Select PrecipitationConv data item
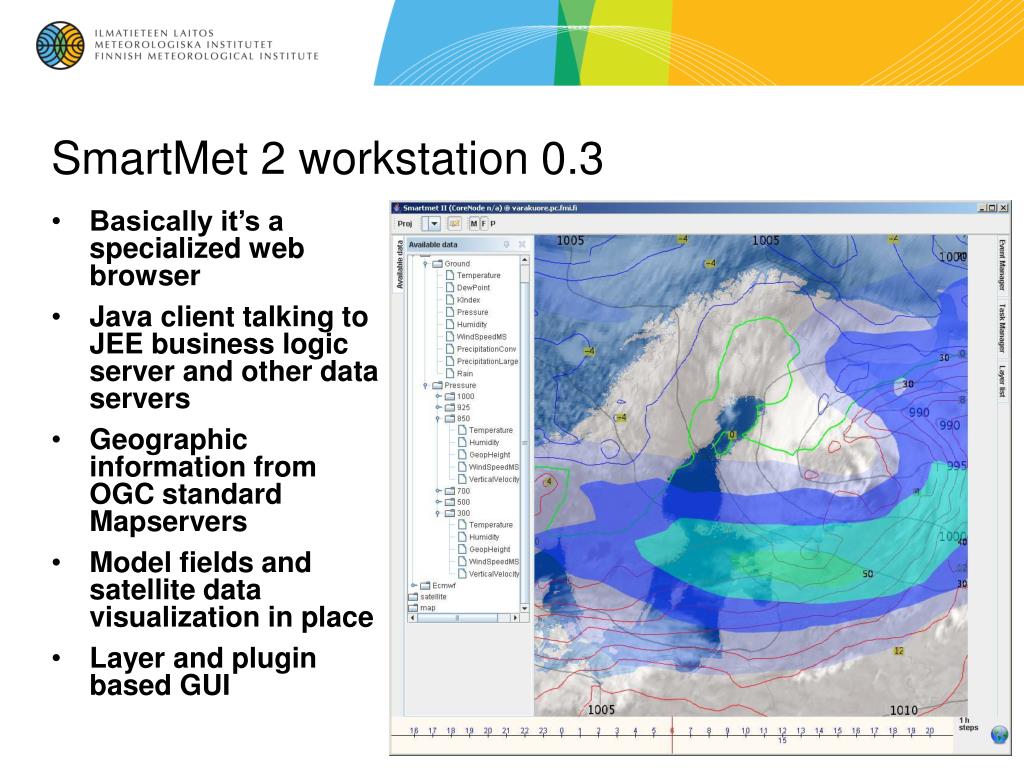This screenshot has width=1024, height=768. click(481, 349)
